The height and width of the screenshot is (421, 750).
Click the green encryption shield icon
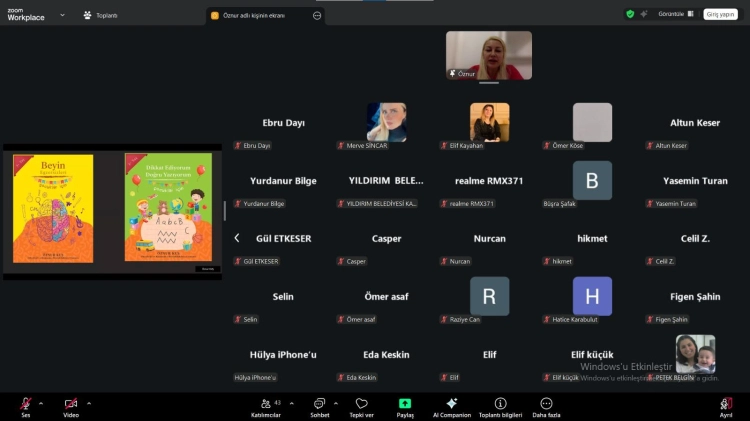point(630,14)
